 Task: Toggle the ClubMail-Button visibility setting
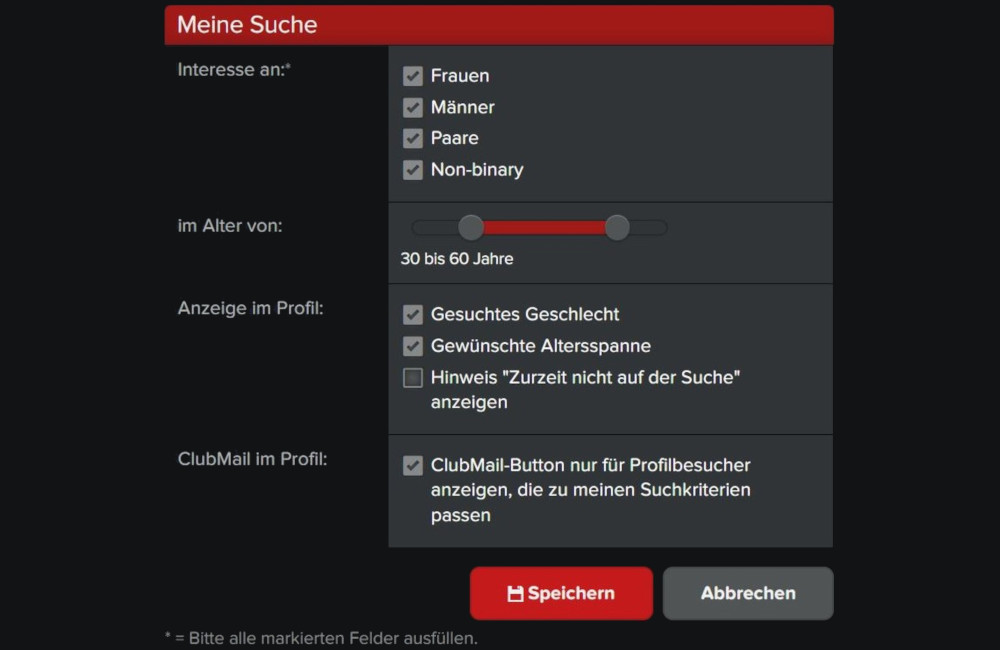[413, 465]
